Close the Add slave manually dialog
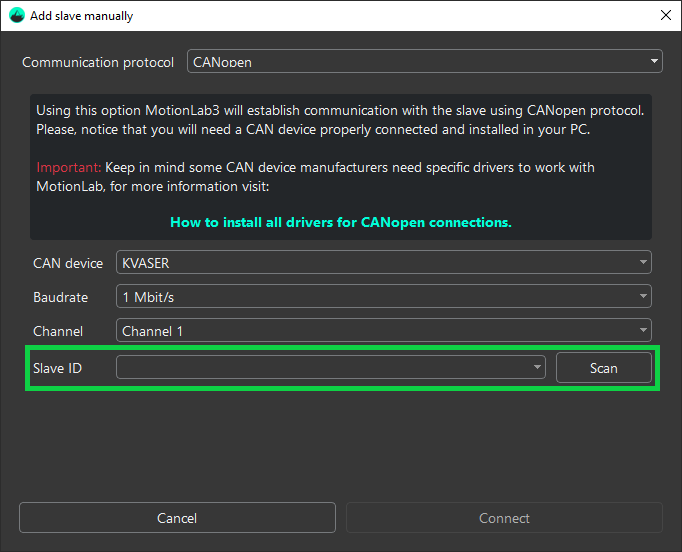Image resolution: width=682 pixels, height=552 pixels. coord(665,16)
